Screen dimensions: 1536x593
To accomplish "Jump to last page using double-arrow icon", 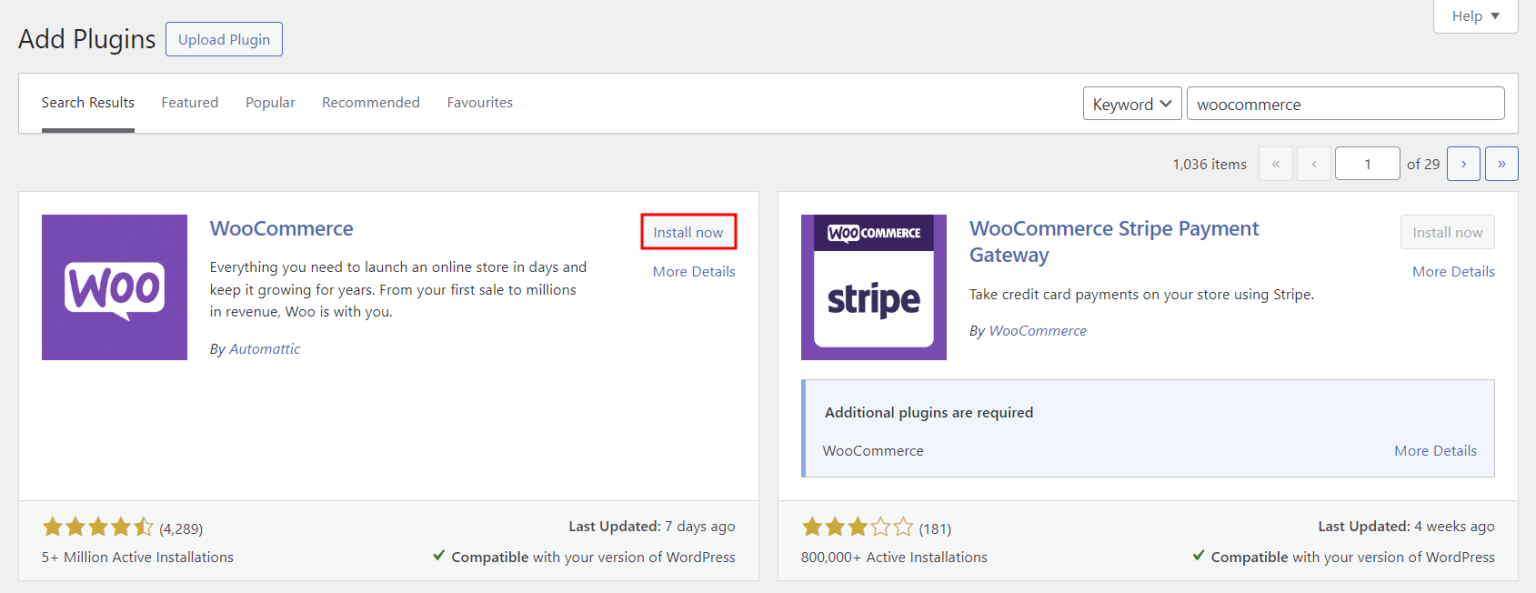I will pos(1501,163).
